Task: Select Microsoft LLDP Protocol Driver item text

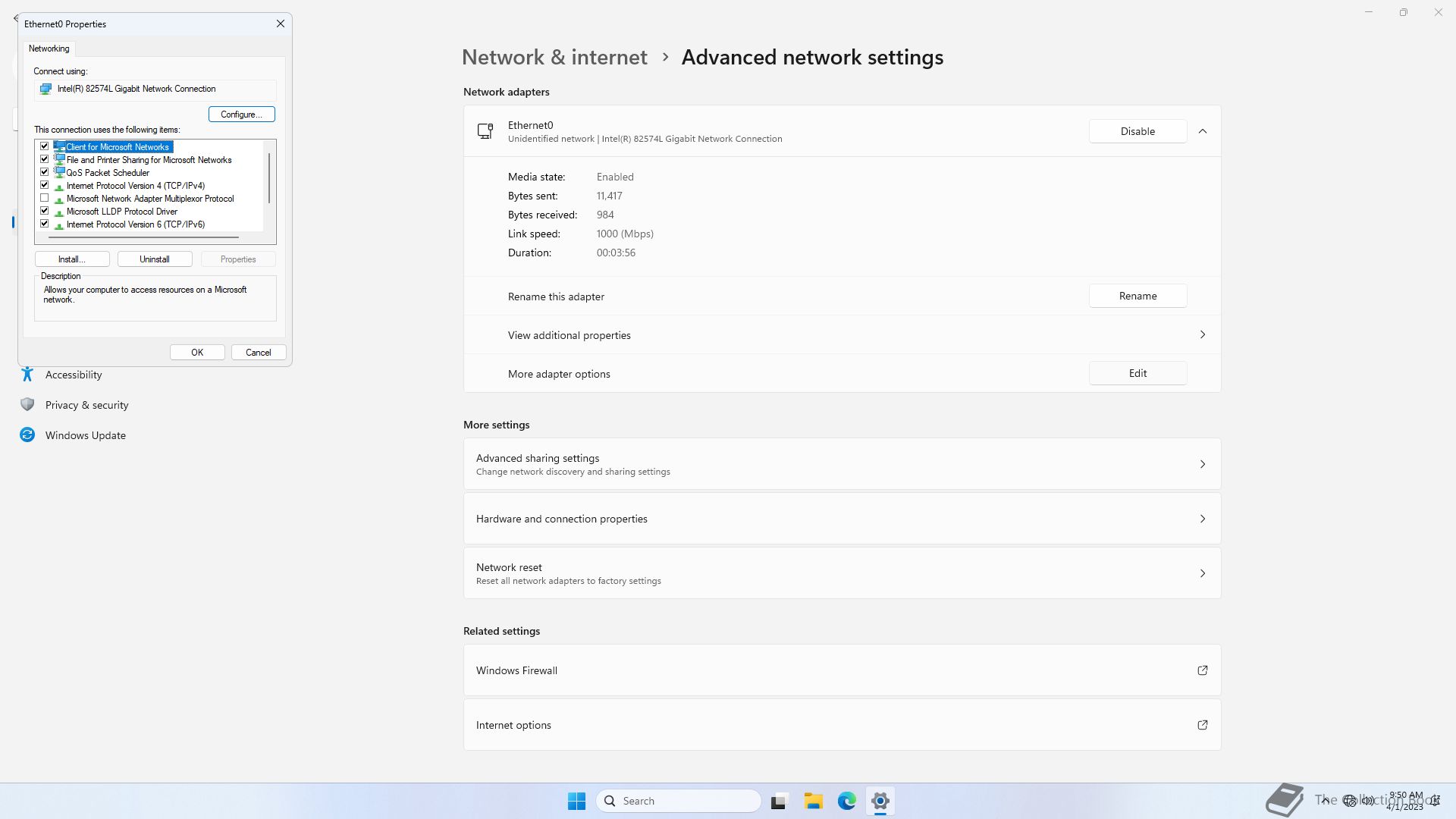Action: pos(122,212)
